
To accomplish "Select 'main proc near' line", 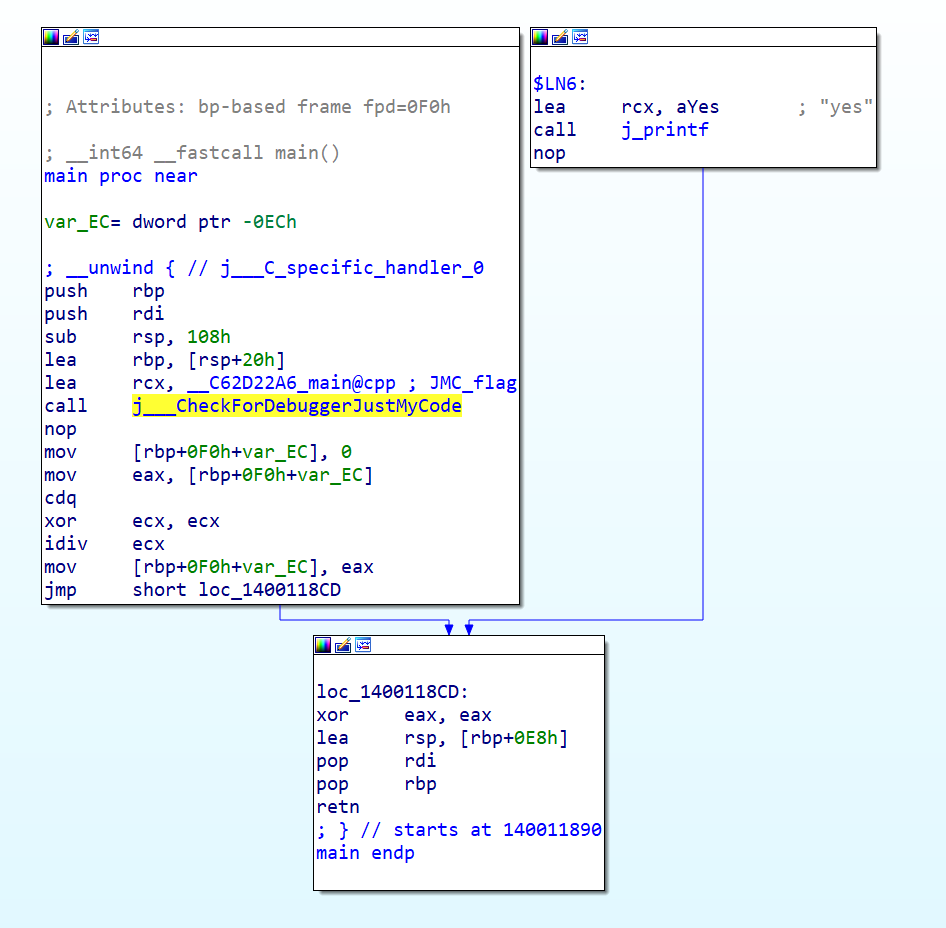I will 121,176.
